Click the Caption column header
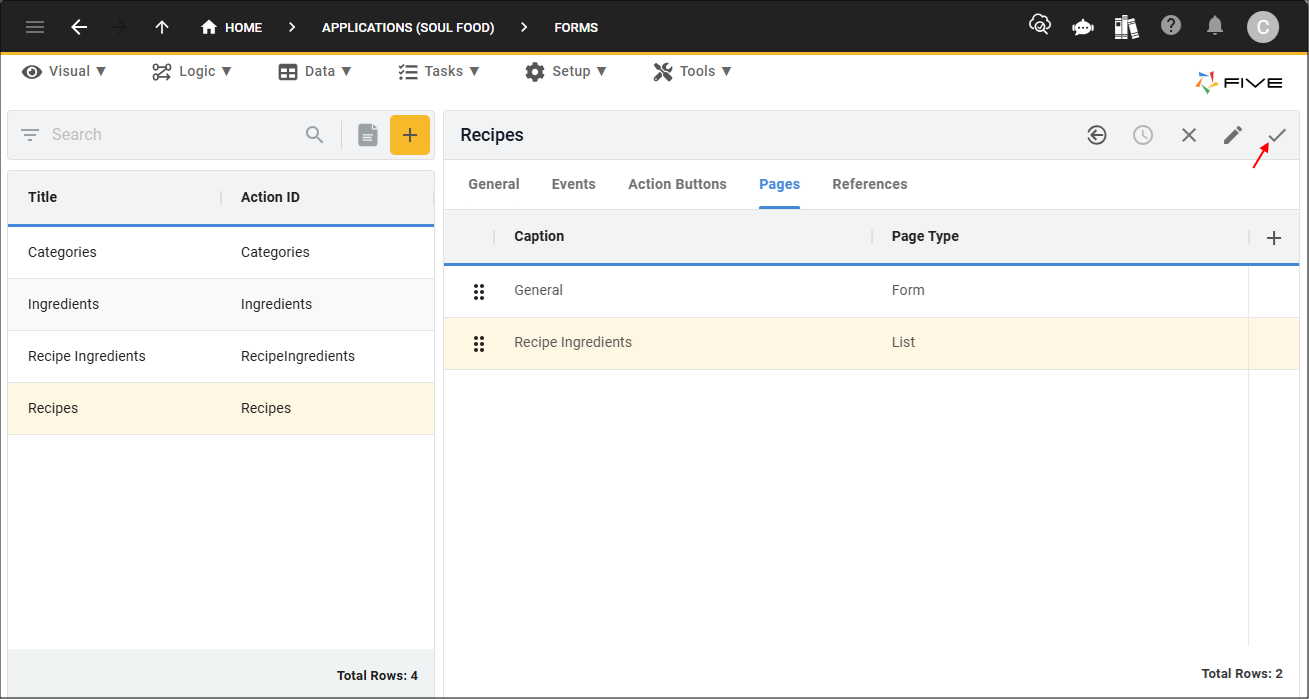 539,236
